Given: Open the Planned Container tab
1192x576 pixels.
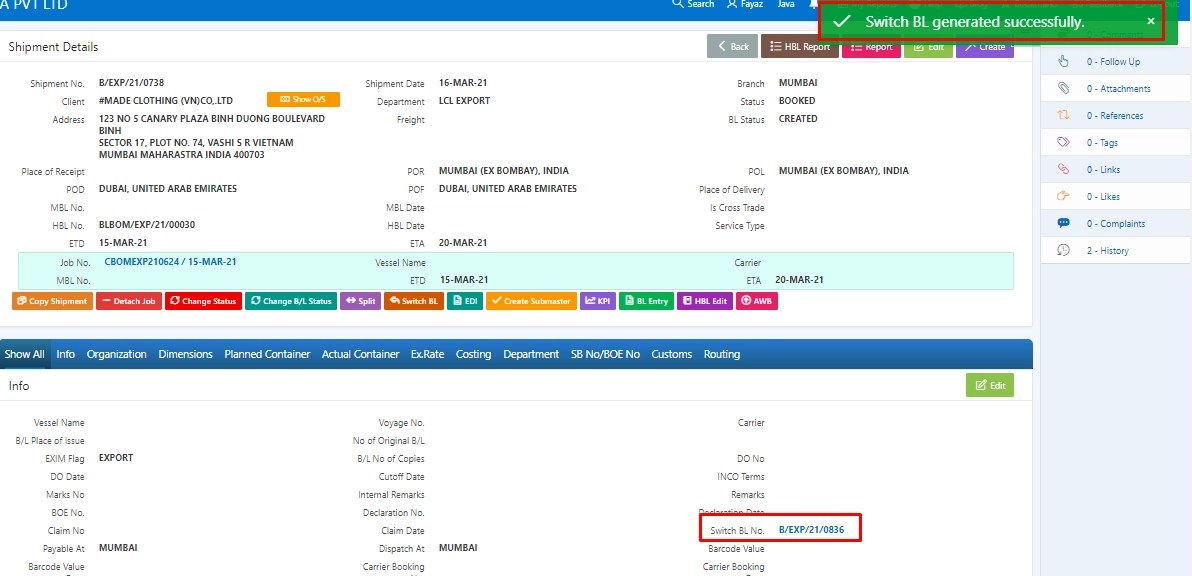Looking at the screenshot, I should click(267, 353).
